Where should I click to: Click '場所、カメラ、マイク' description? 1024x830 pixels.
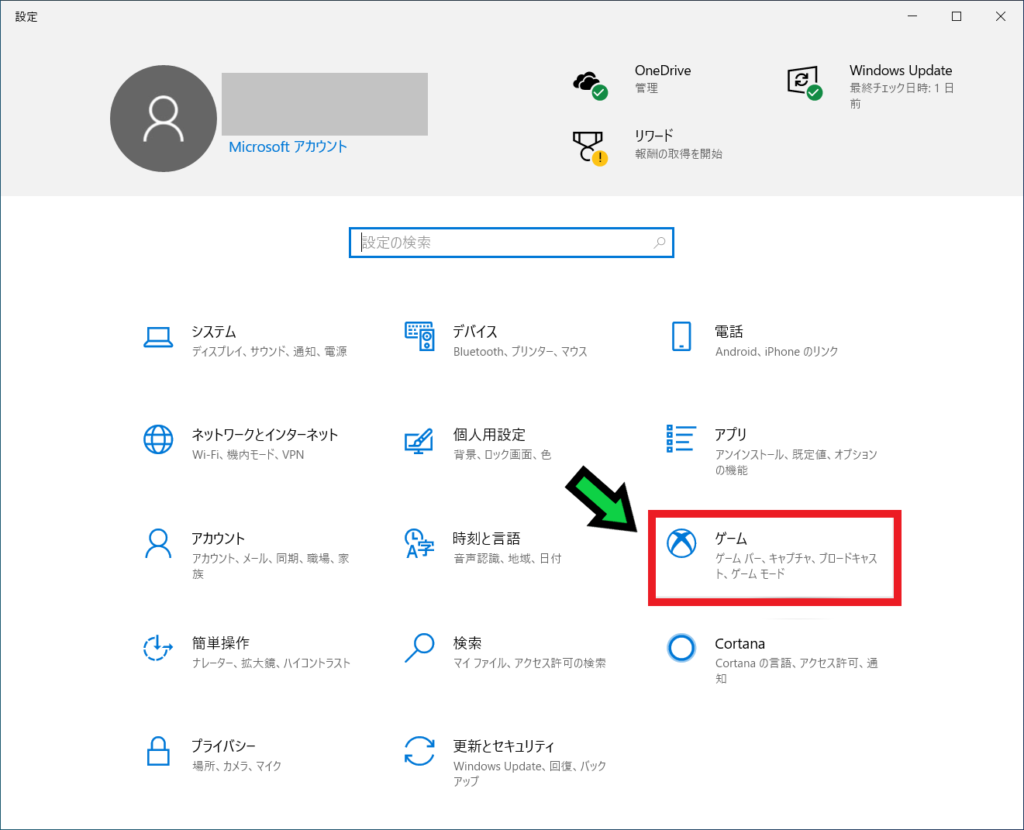tap(236, 766)
